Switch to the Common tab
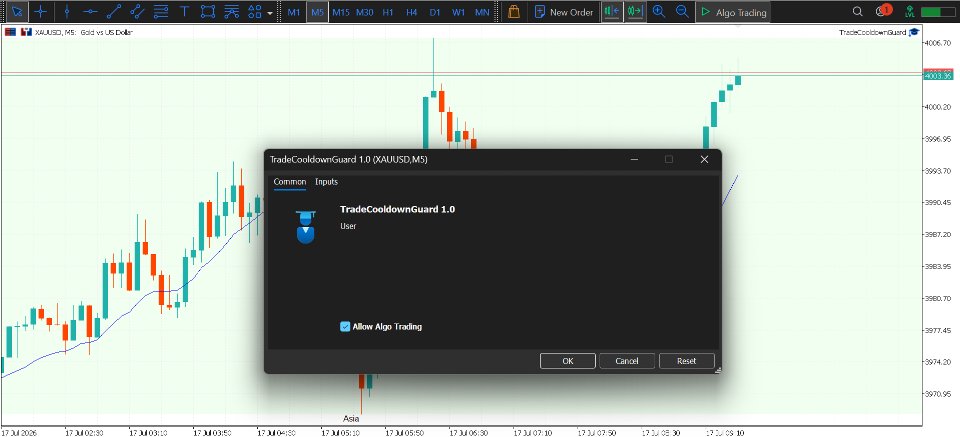Viewport: 960px width, 437px height. 290,182
